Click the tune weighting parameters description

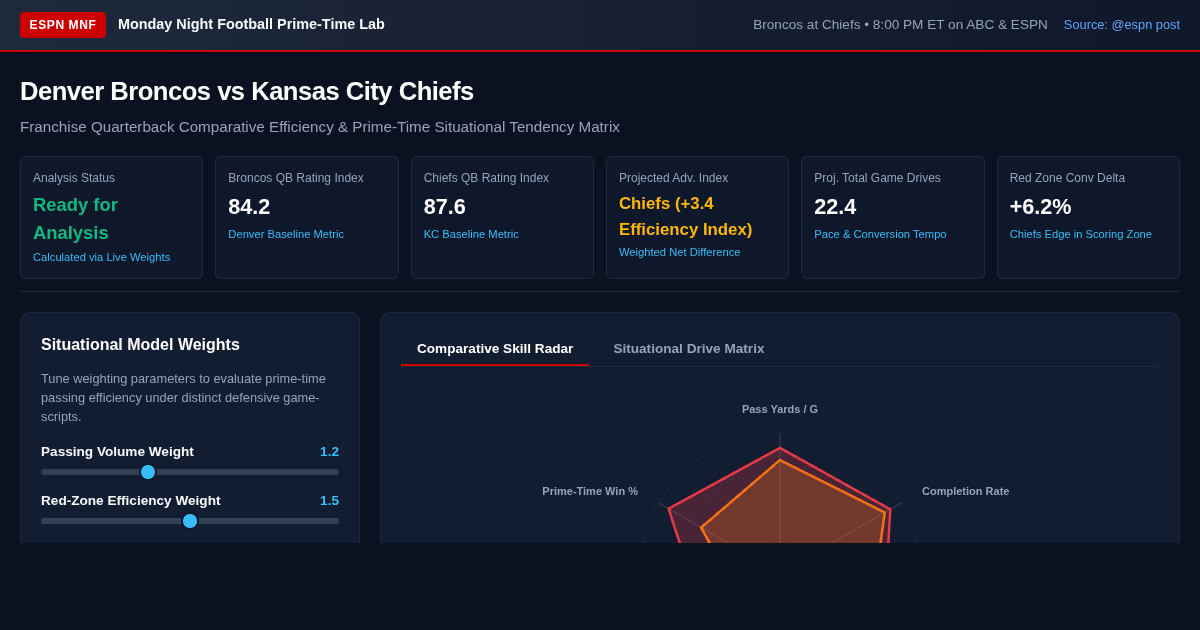point(184,398)
